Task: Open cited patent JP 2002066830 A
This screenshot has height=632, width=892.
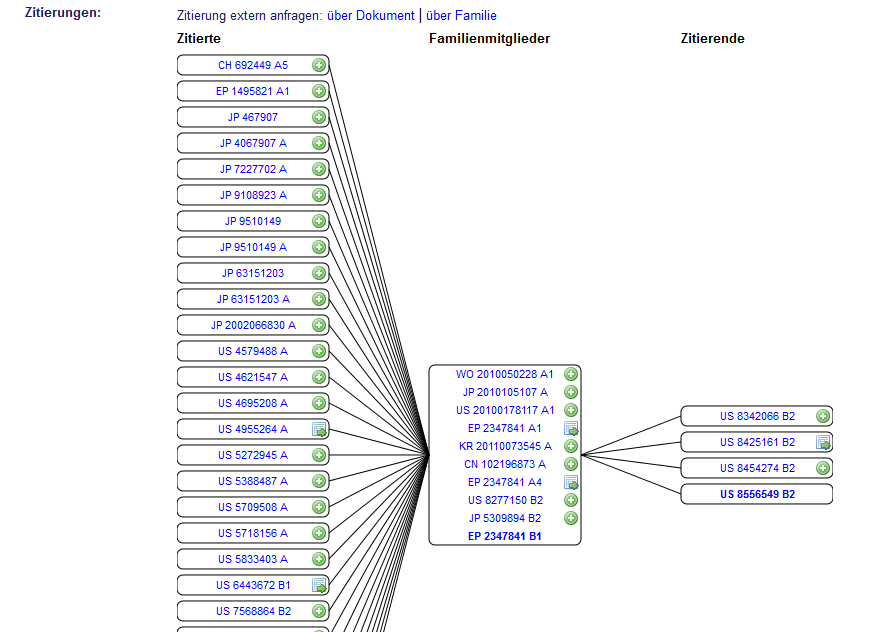Action: point(253,325)
